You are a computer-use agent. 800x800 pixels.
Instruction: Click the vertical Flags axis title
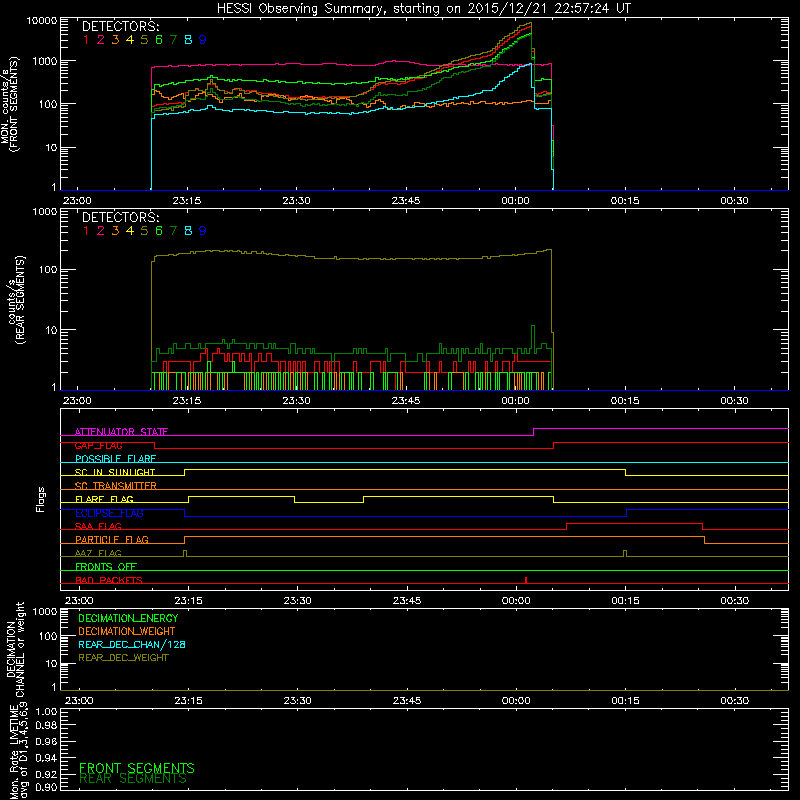pyautogui.click(x=40, y=499)
